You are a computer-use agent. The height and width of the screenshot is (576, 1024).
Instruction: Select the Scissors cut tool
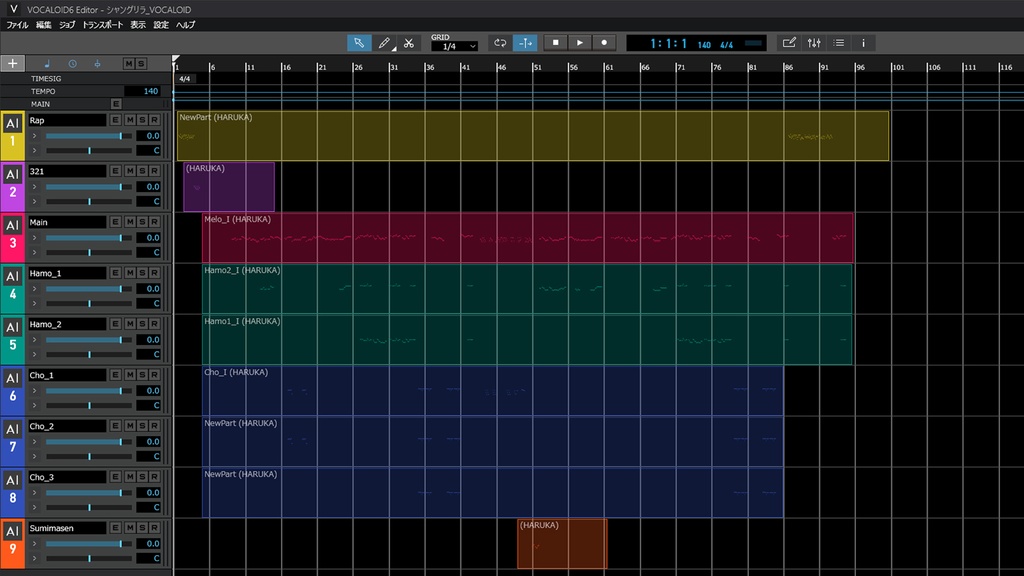410,43
